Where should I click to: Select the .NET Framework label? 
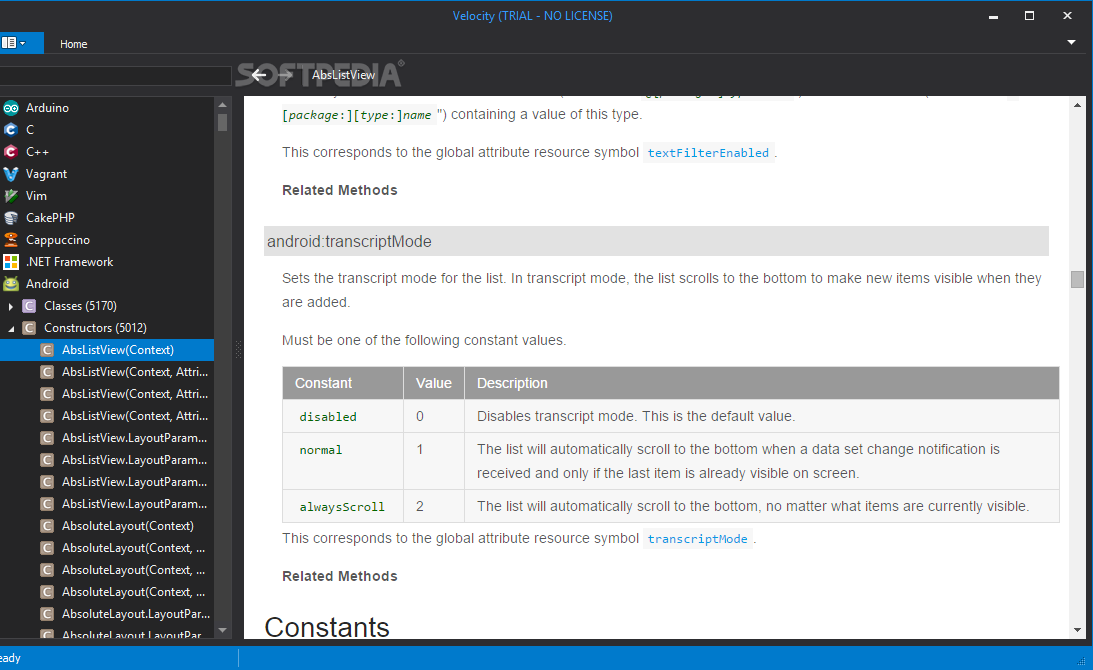(x=70, y=261)
